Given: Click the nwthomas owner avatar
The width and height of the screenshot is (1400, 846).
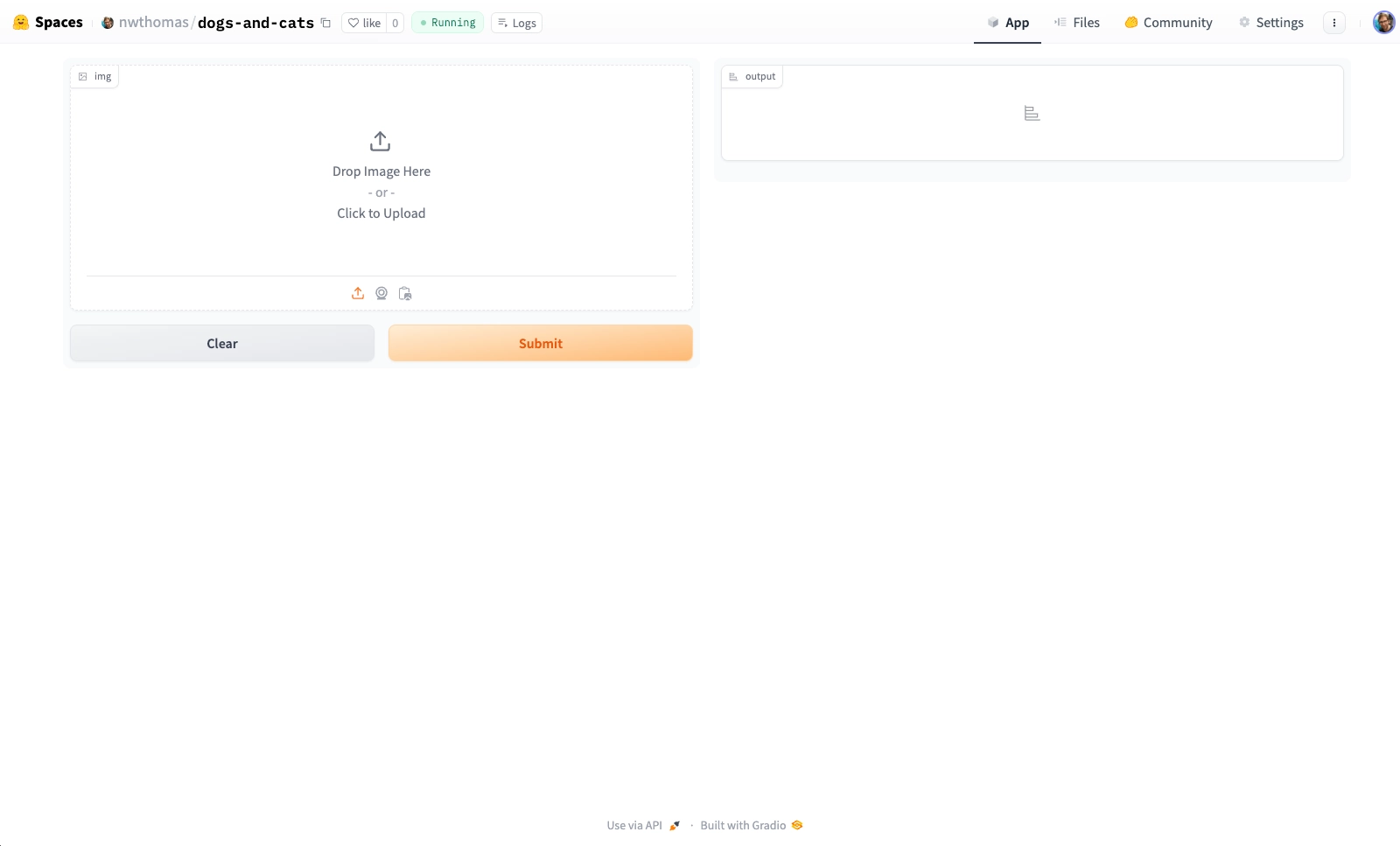Looking at the screenshot, I should [x=108, y=23].
